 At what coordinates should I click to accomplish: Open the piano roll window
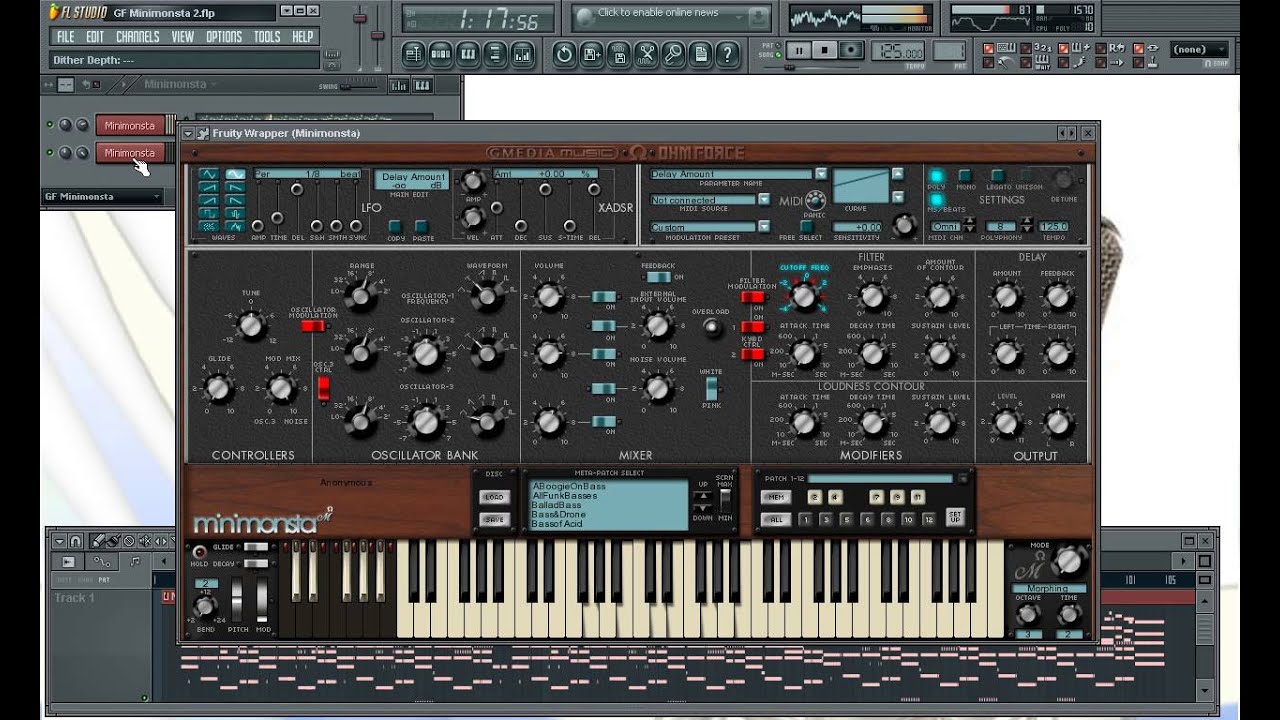tap(467, 54)
